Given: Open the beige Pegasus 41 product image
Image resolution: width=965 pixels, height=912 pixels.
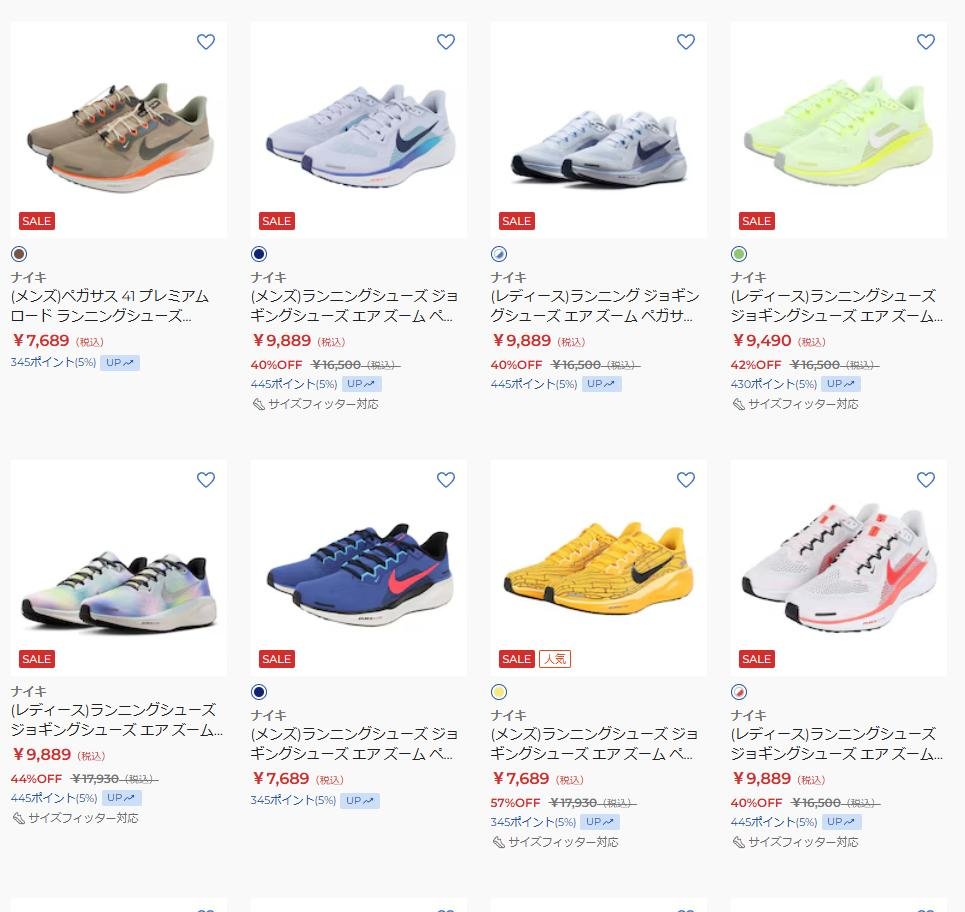Looking at the screenshot, I should [119, 130].
